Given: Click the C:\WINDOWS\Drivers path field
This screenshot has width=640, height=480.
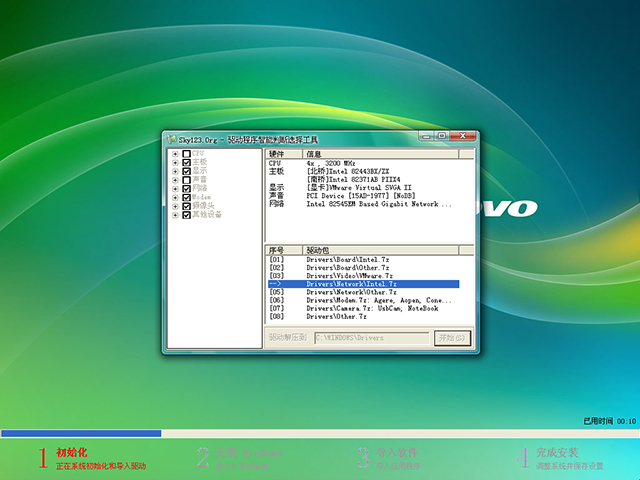Looking at the screenshot, I should (370, 338).
